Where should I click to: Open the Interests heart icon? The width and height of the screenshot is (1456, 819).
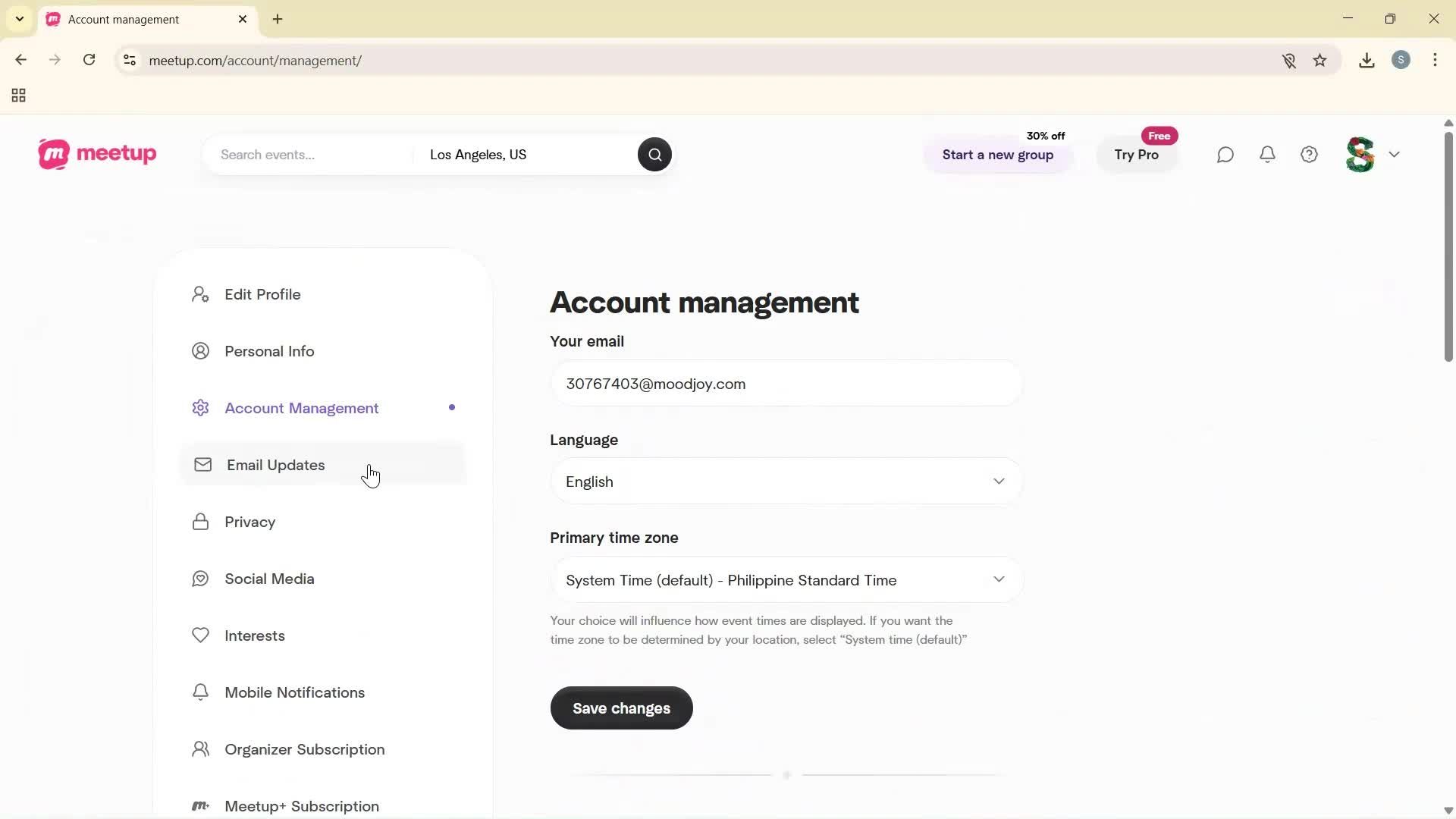pos(199,635)
